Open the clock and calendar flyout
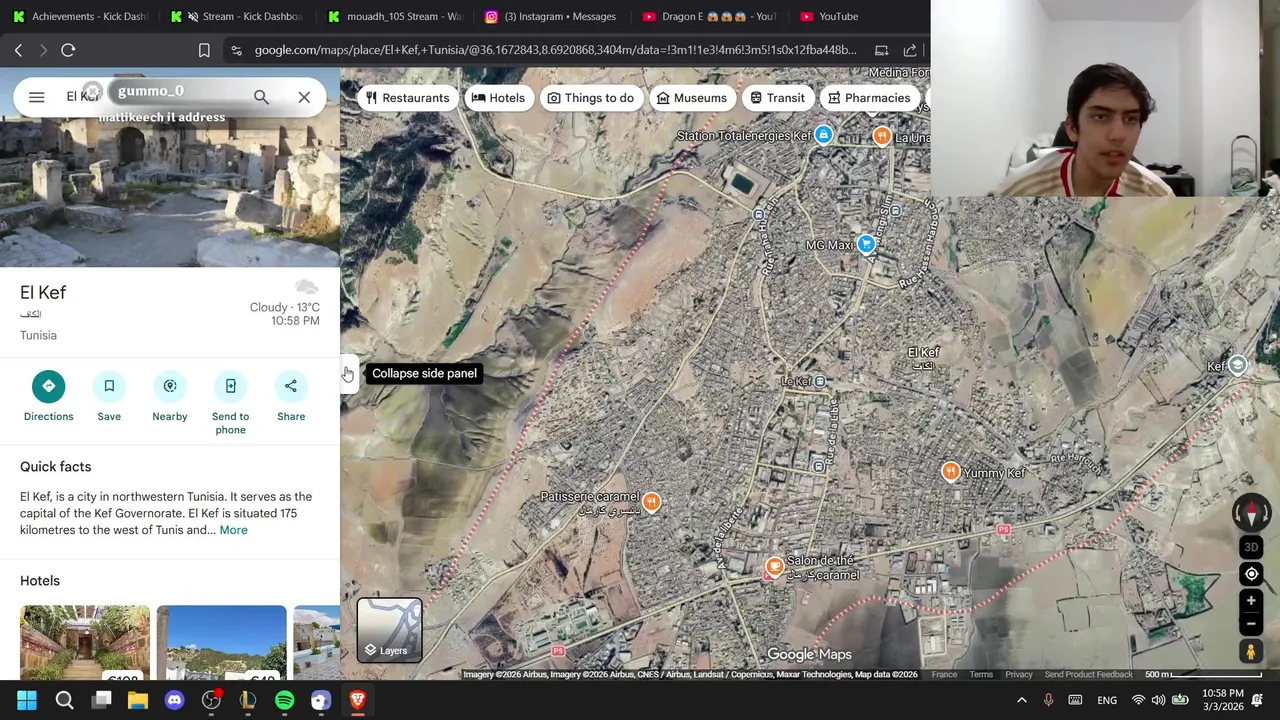Viewport: 1280px width, 720px height. (x=1222, y=700)
